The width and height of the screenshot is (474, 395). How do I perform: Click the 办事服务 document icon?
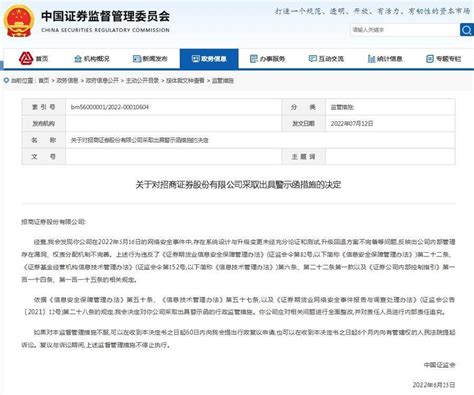coord(254,59)
